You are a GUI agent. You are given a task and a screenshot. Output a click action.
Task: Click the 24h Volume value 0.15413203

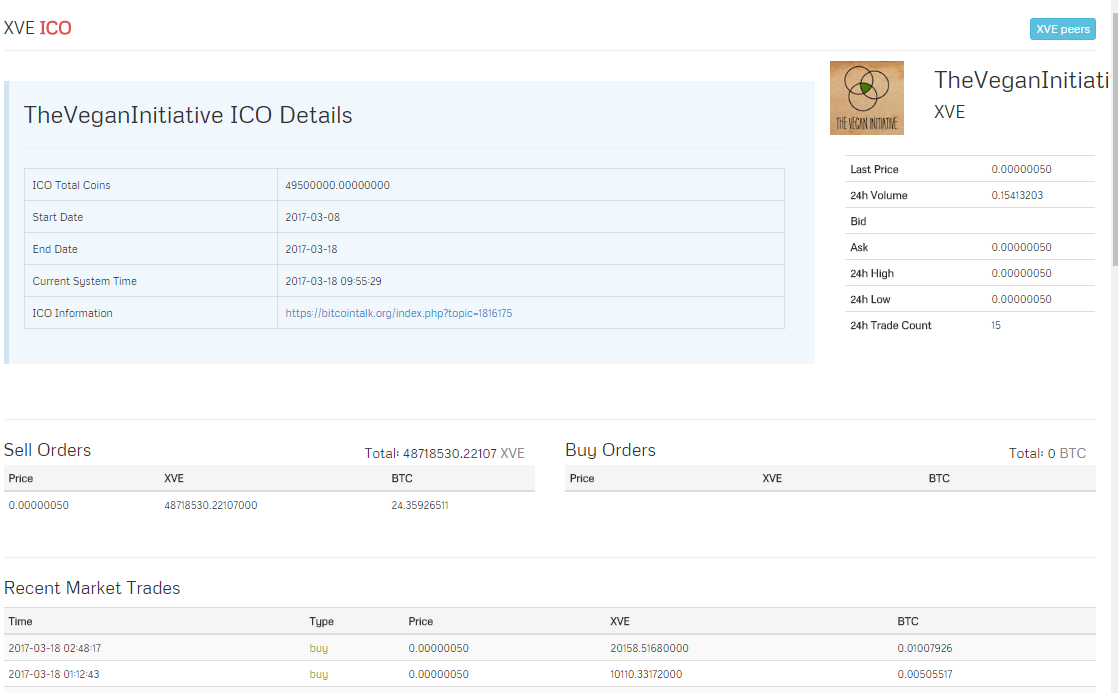pos(1017,195)
